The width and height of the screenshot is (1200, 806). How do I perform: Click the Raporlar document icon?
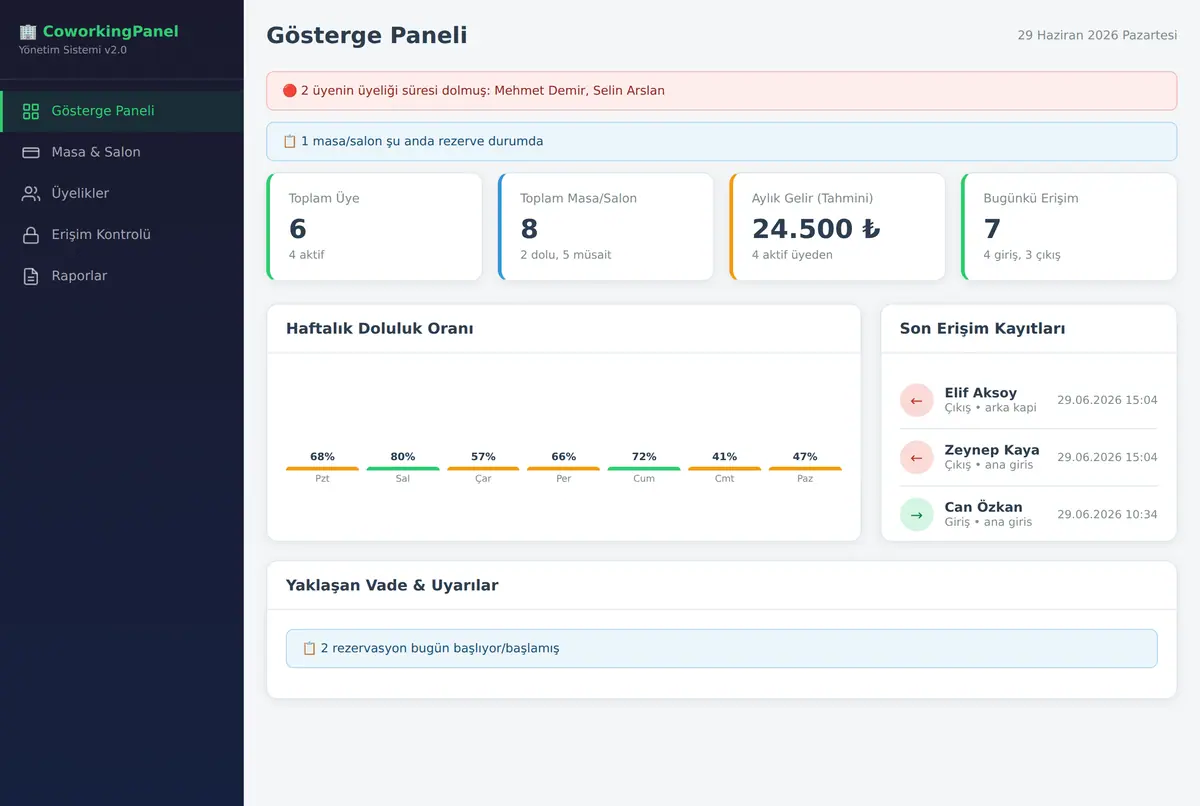[31, 276]
